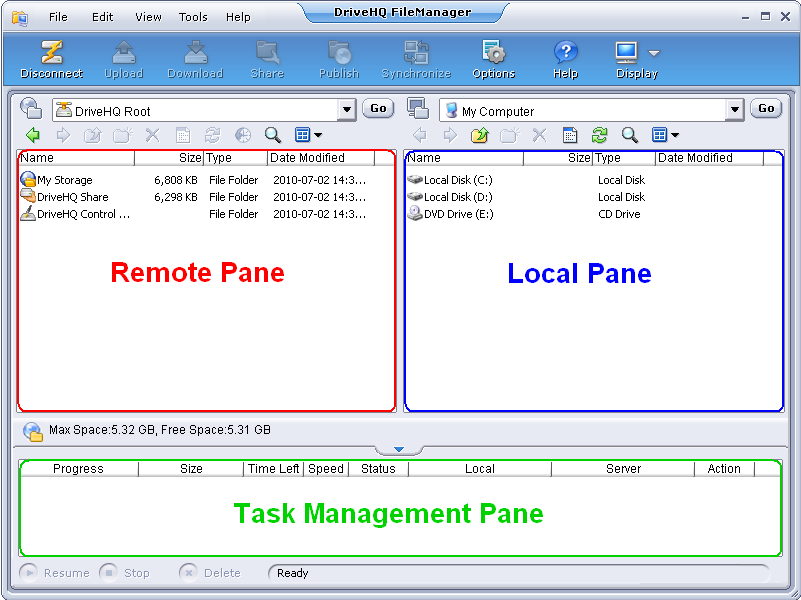Click the remote pane search magnifier icon

(x=272, y=135)
